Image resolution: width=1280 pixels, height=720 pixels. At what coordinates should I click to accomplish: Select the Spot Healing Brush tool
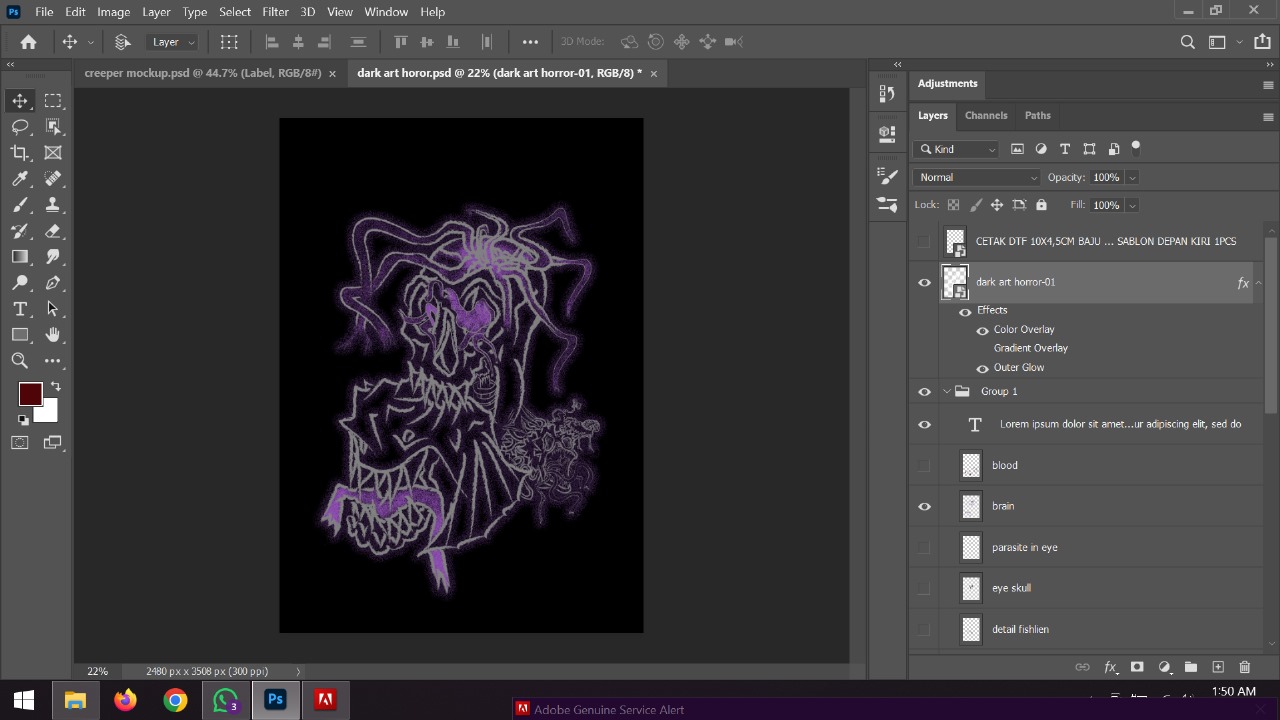pos(53,179)
